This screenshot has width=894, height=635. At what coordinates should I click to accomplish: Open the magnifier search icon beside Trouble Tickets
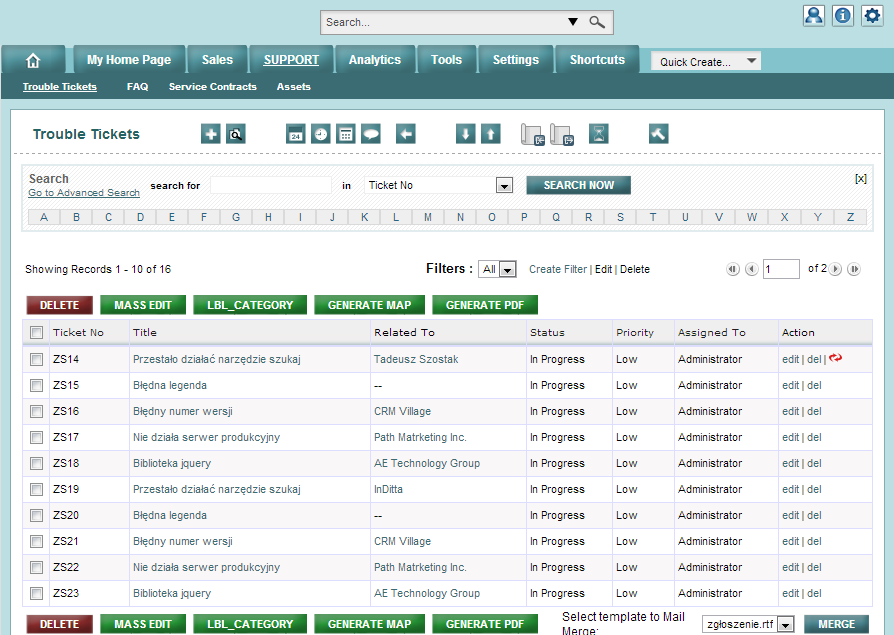point(235,134)
